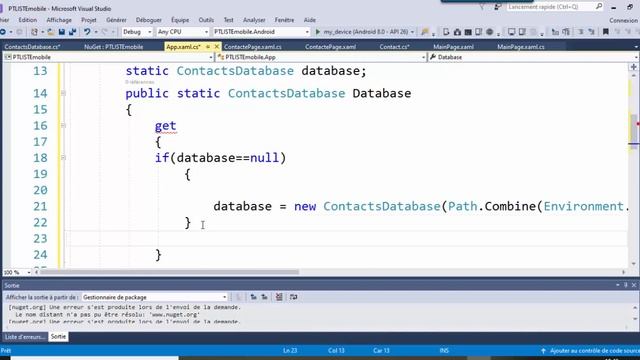Click the monitor display icon in toolbar
The image size is (640, 360).
[511, 32]
